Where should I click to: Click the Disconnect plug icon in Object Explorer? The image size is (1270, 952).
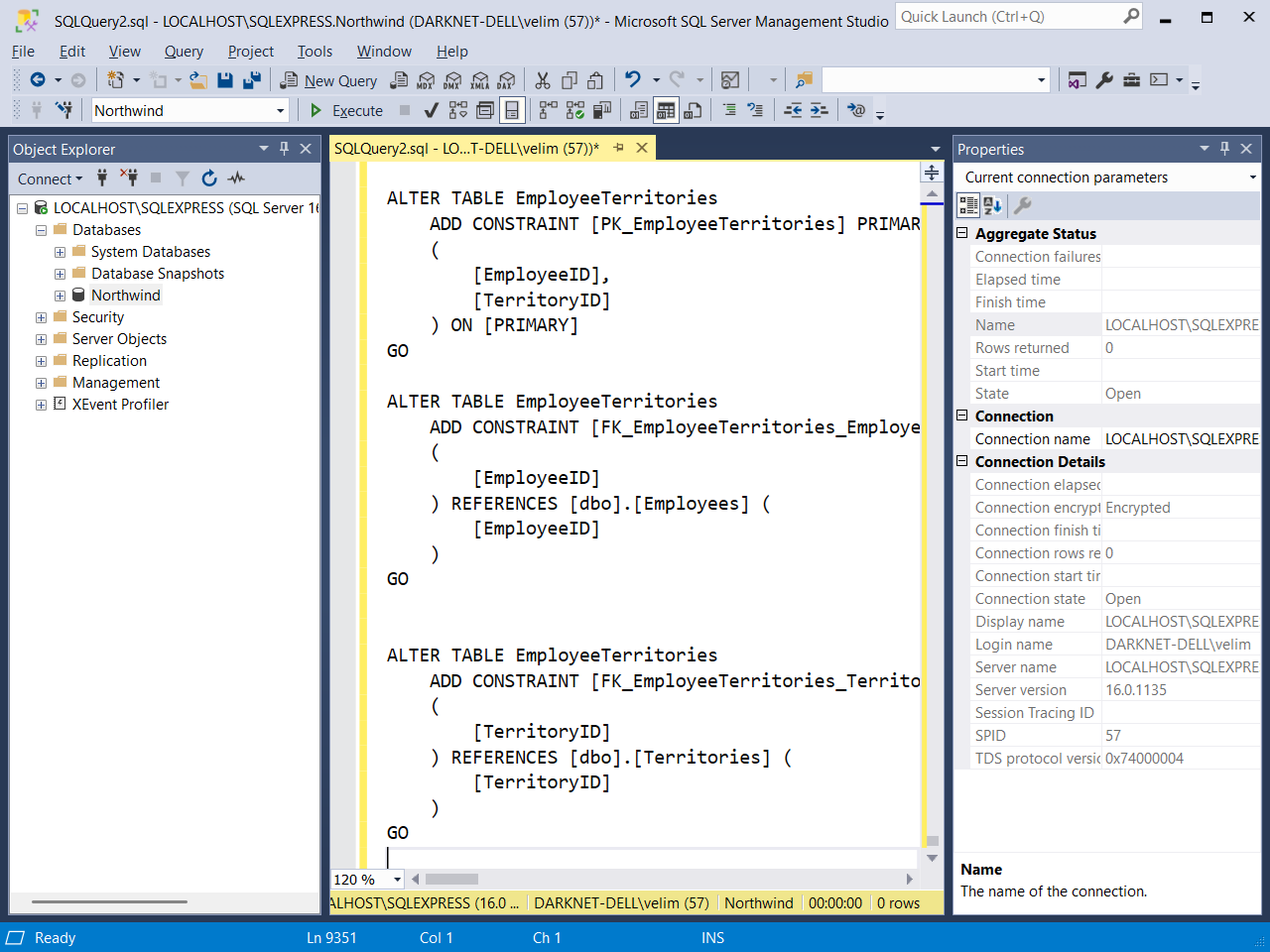point(129,178)
